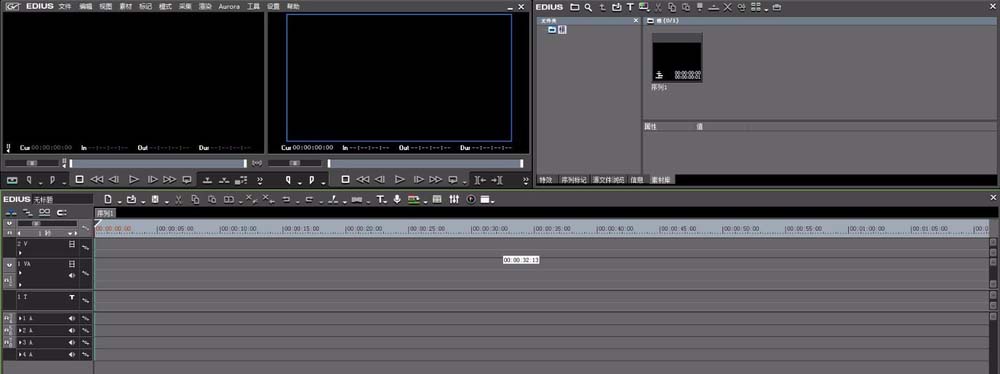The height and width of the screenshot is (374, 1000).
Task: Step to next frame in recorder window
Action: click(x=418, y=180)
